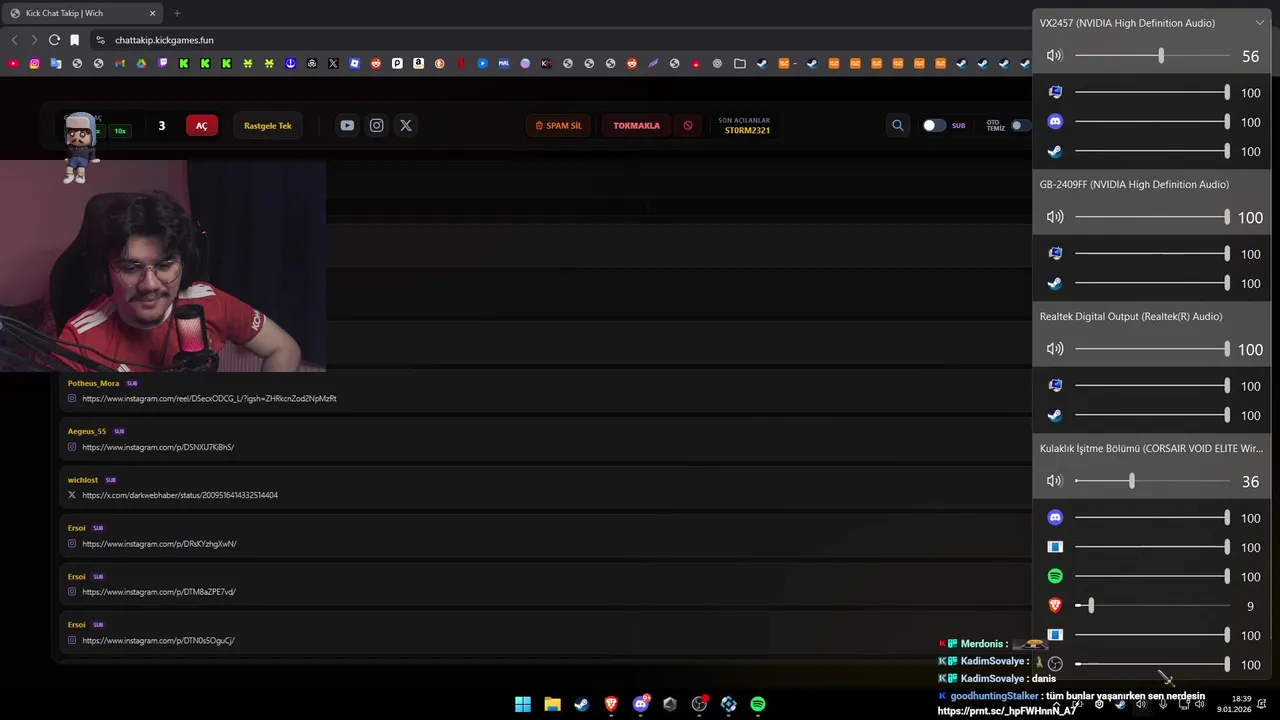This screenshot has width=1280, height=720.
Task: Click the TOKMAKLA button
Action: [636, 125]
